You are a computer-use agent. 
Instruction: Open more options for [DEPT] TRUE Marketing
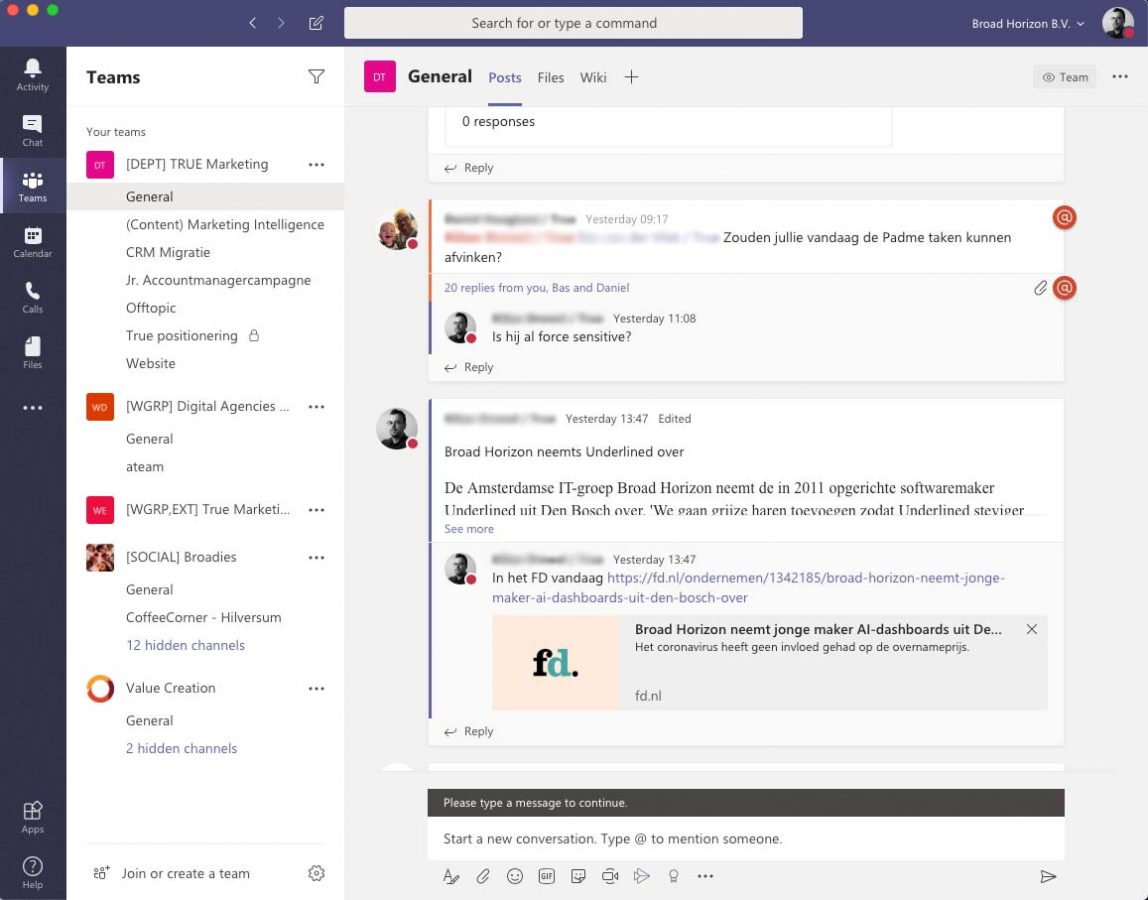click(x=316, y=165)
